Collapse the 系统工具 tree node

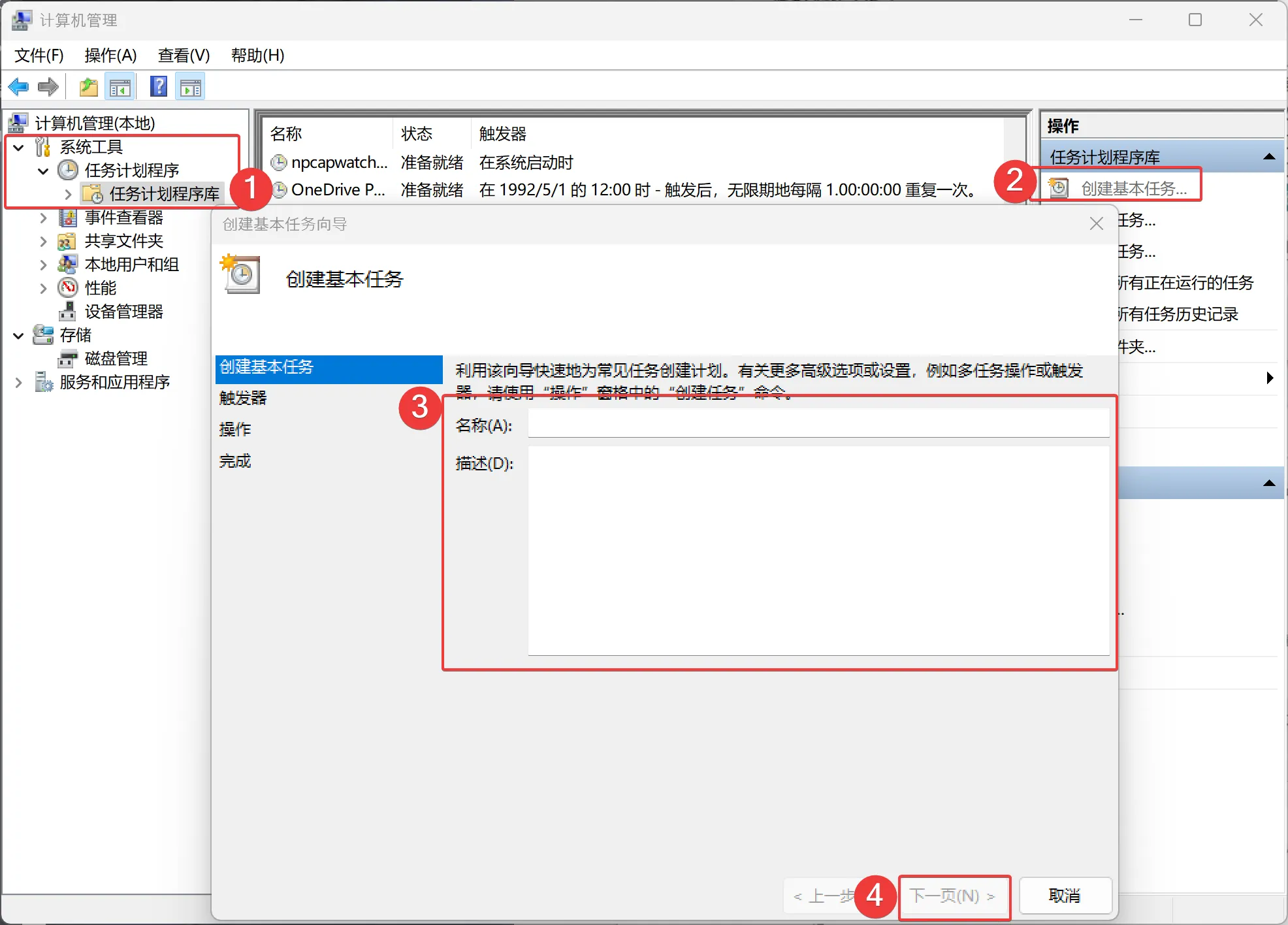[18, 146]
